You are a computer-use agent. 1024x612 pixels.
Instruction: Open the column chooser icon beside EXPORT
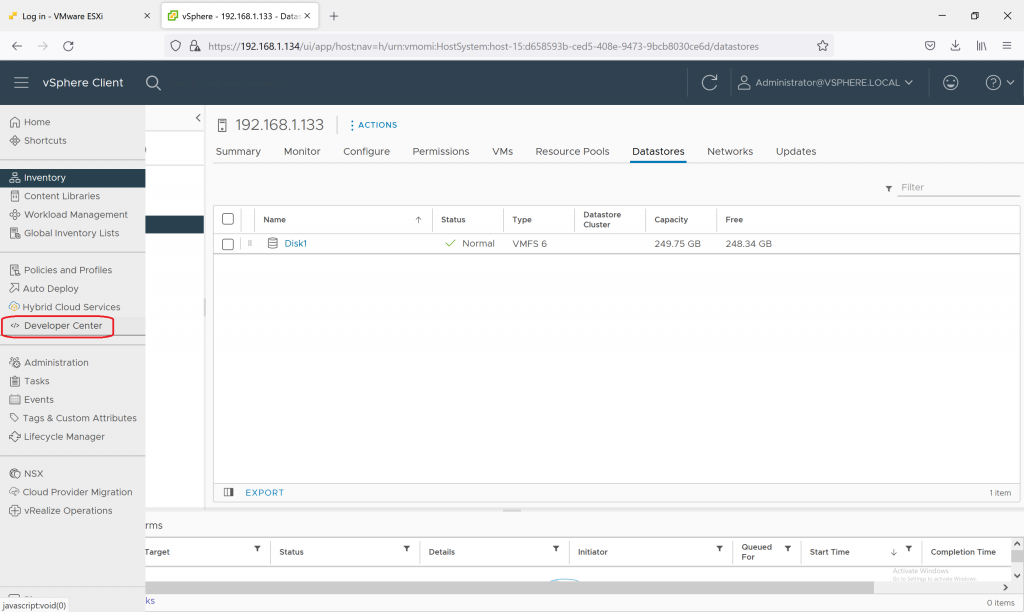point(229,492)
